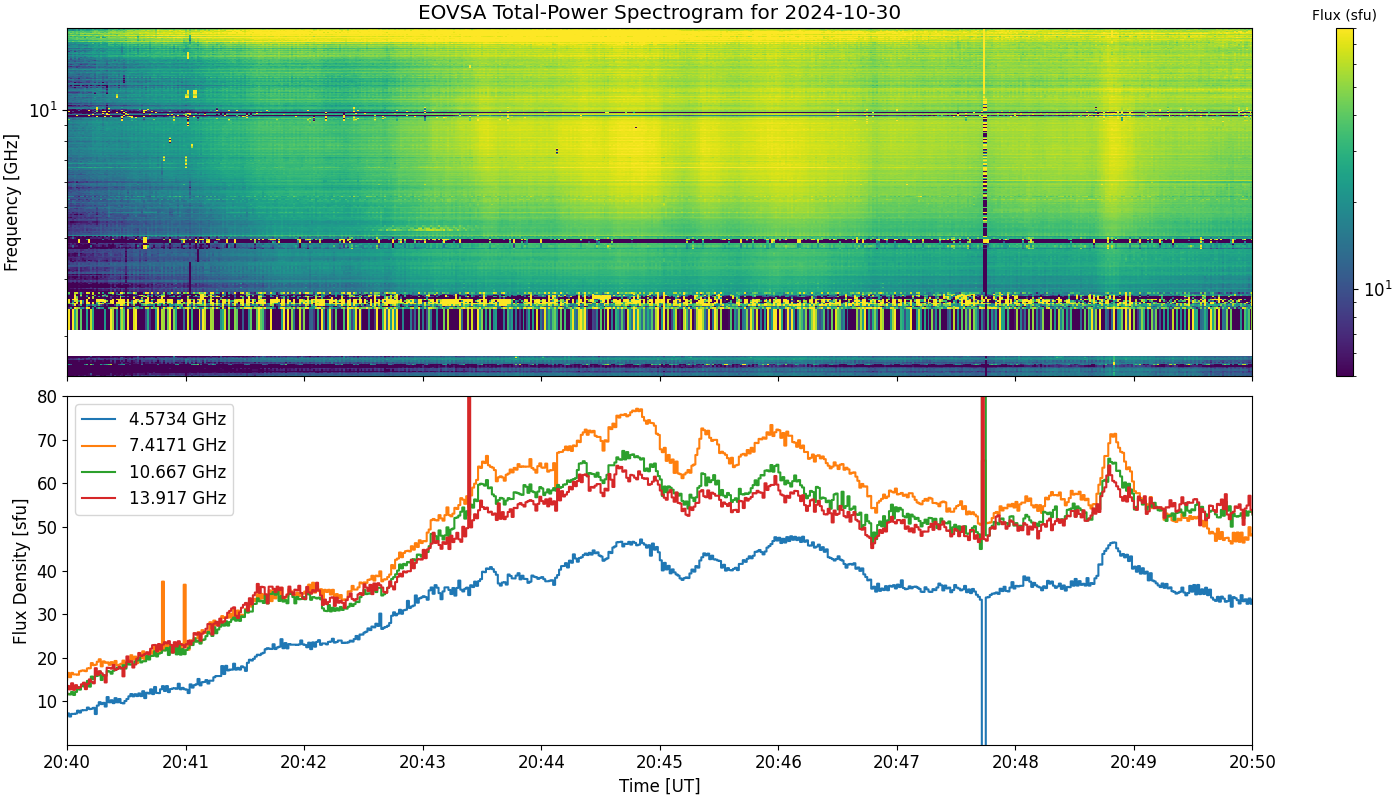This screenshot has width=1400, height=800.
Task: Click the 20:48 time tick label
Action: point(1016,763)
